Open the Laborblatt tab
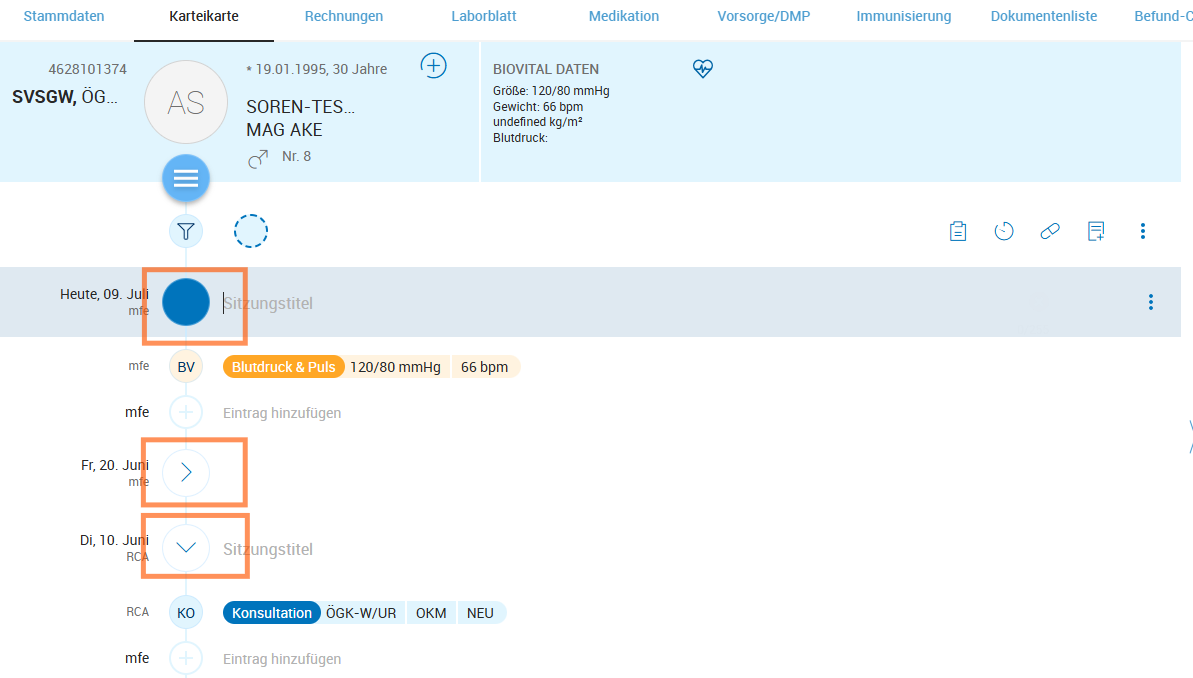The width and height of the screenshot is (1193, 678). pos(486,16)
